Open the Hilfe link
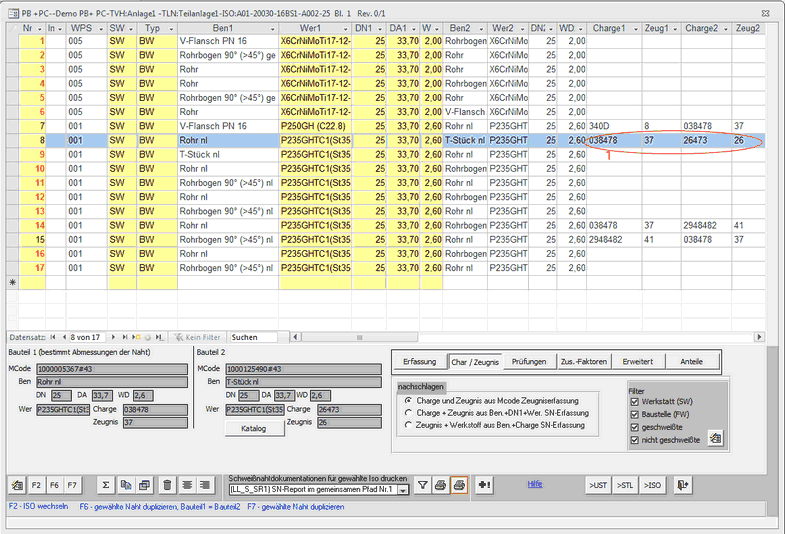785x534 pixels. [535, 484]
